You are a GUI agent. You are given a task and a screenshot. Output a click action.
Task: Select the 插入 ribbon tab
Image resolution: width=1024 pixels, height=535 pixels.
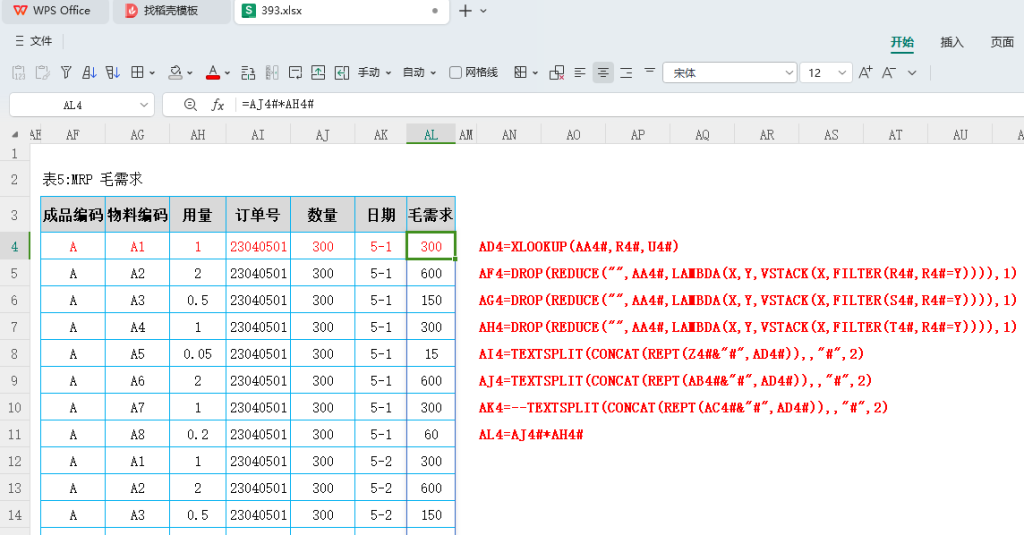click(952, 42)
